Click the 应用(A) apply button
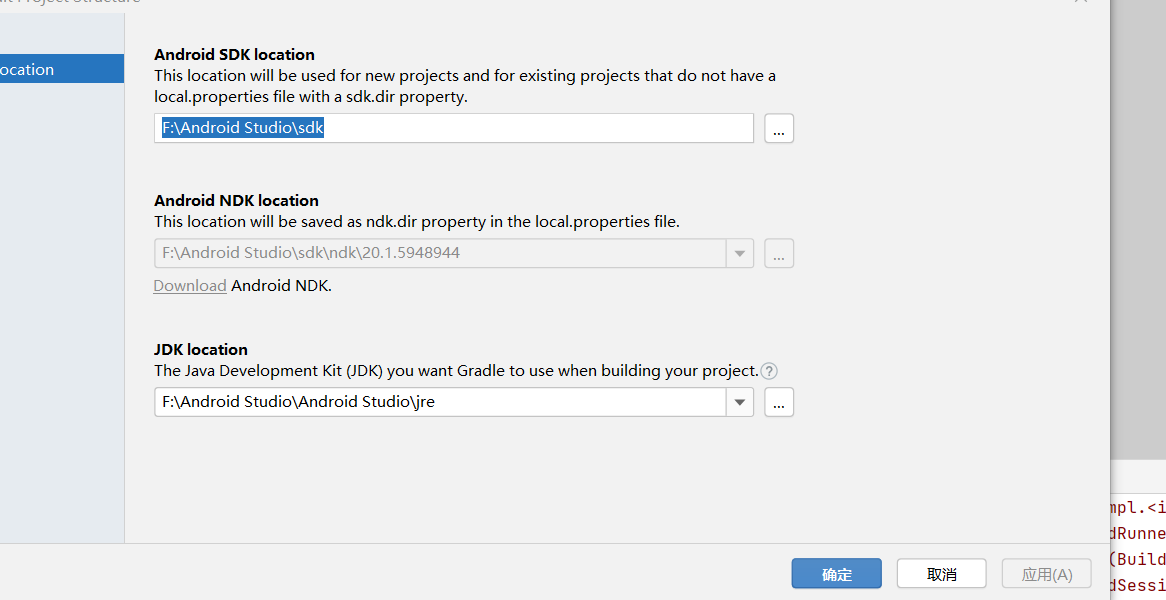Screen dimensions: 1166x600 pos(1046,574)
